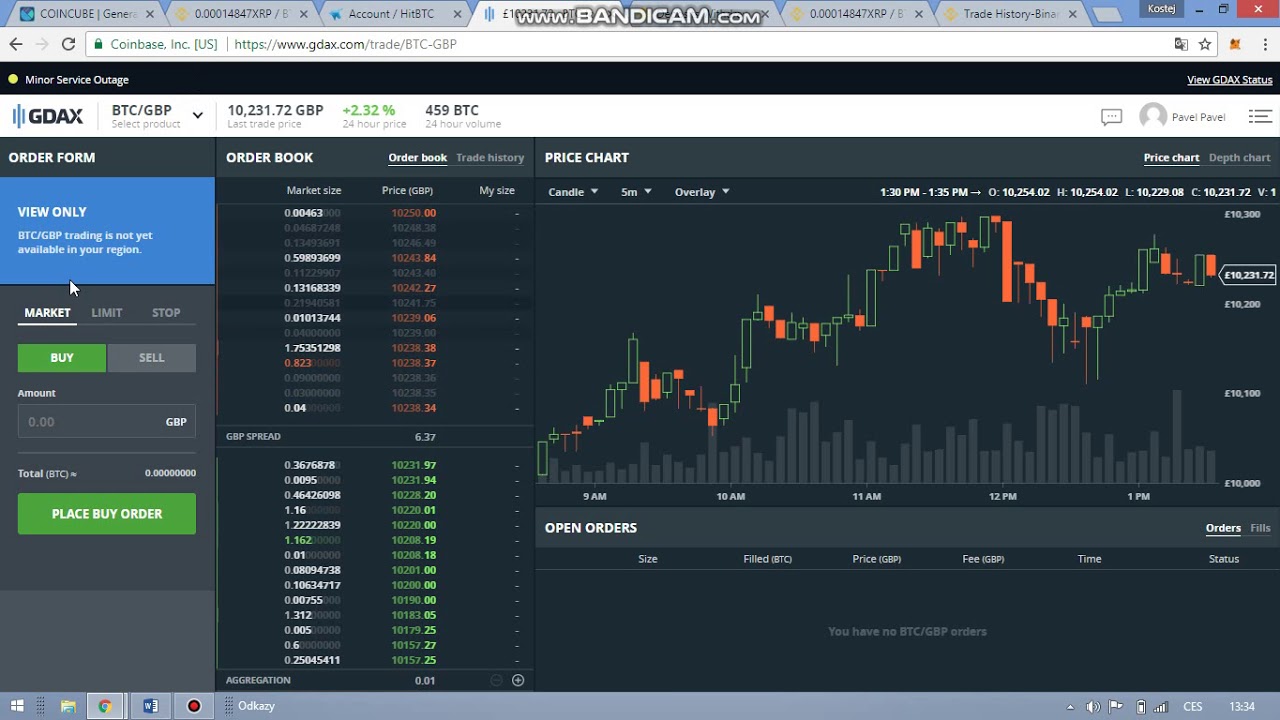Screen dimensions: 1280x720
Task: Click the taskbar clock showing 13:34
Action: 1241,707
